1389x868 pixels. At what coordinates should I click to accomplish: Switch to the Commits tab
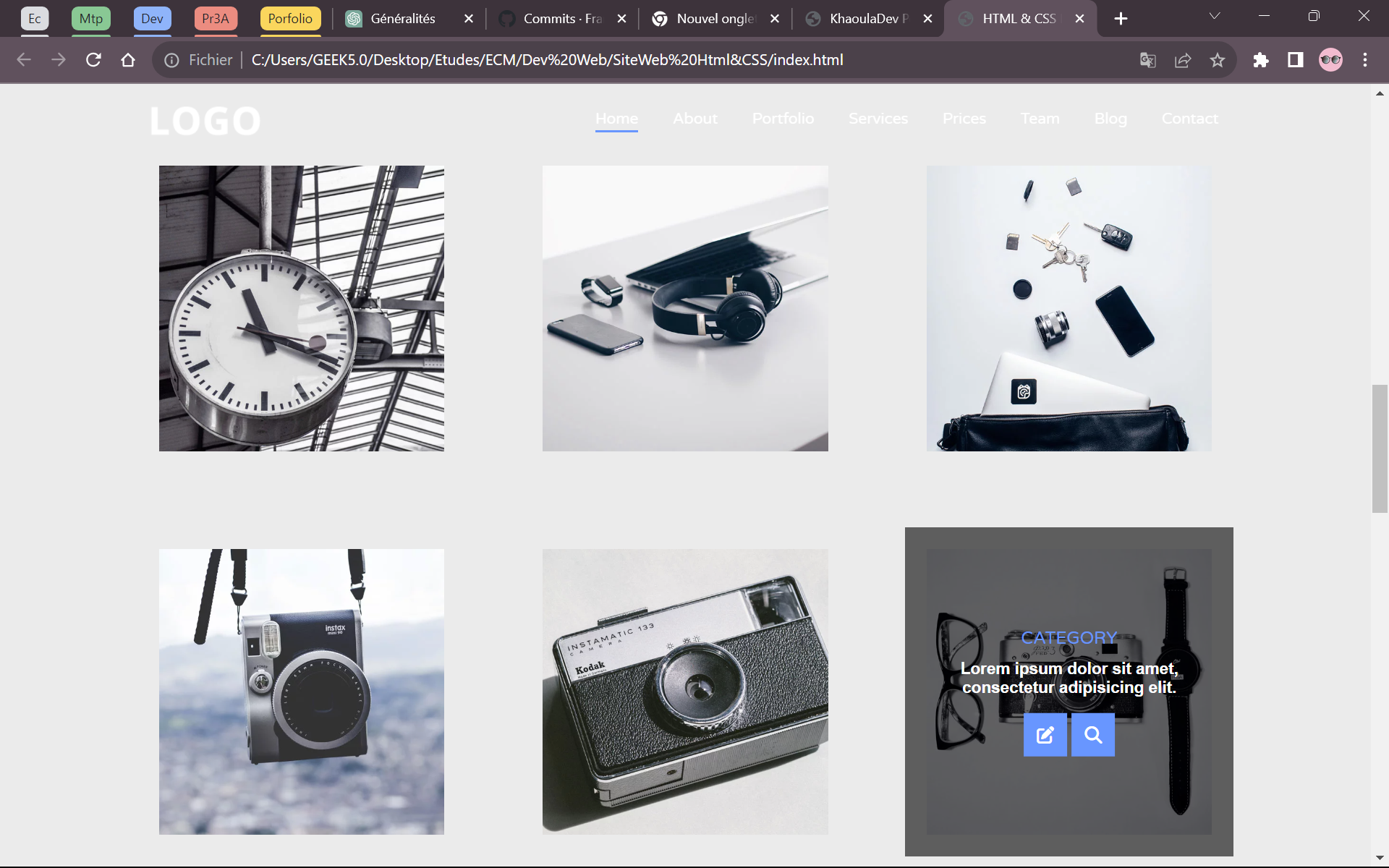point(562,19)
